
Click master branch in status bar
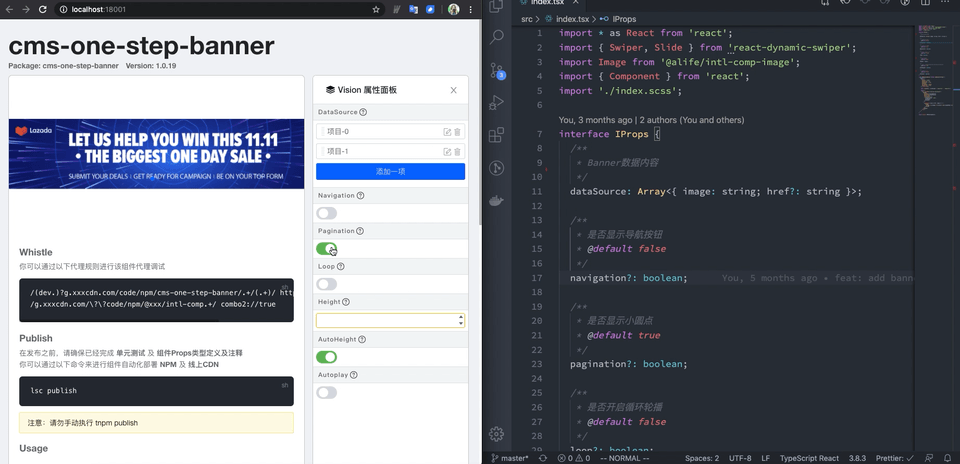coord(510,458)
